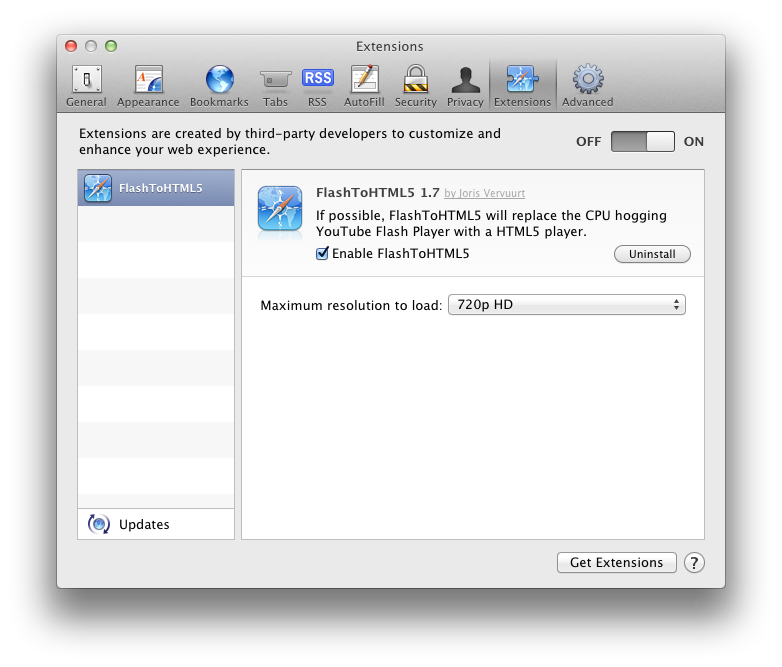Select FlashToHTML5 in the extensions list
The width and height of the screenshot is (782, 667).
[156, 188]
